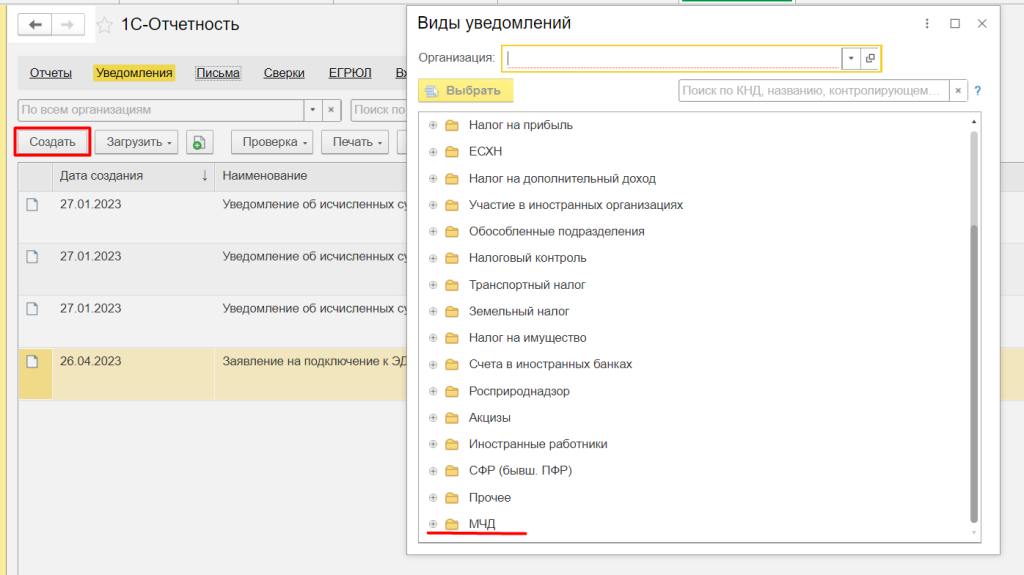Screen dimensions: 1024x575
Task: Add 1С-Отчетность to favorites with star
Action: (105, 25)
